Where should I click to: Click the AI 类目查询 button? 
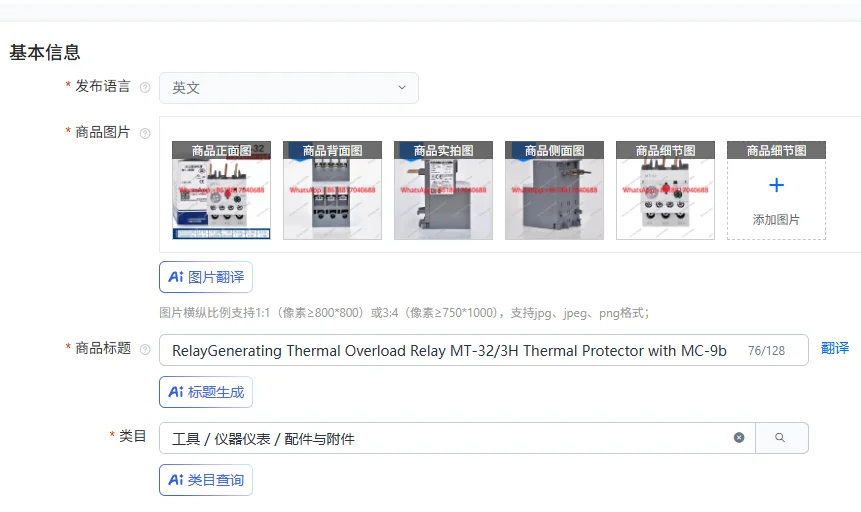[206, 480]
